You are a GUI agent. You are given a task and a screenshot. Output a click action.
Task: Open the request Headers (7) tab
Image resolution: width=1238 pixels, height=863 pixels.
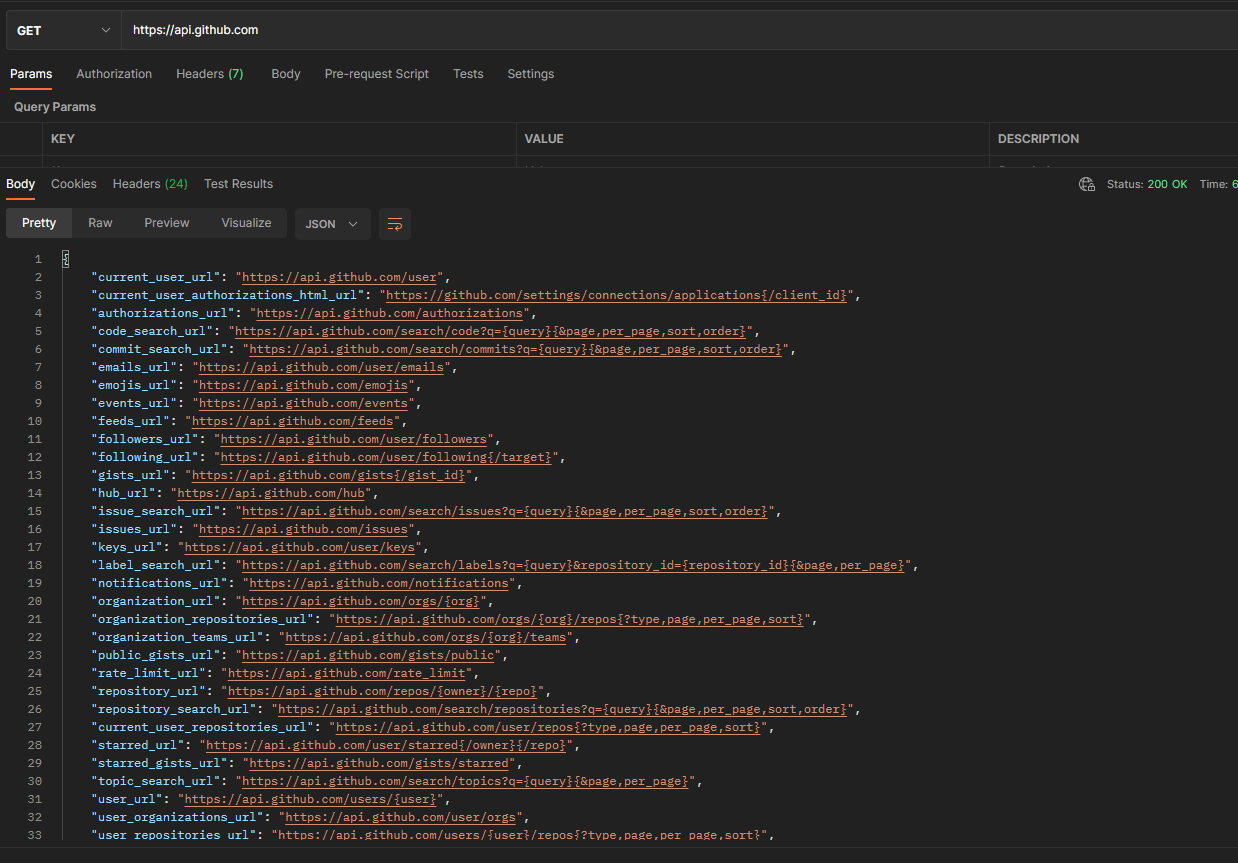tap(210, 74)
